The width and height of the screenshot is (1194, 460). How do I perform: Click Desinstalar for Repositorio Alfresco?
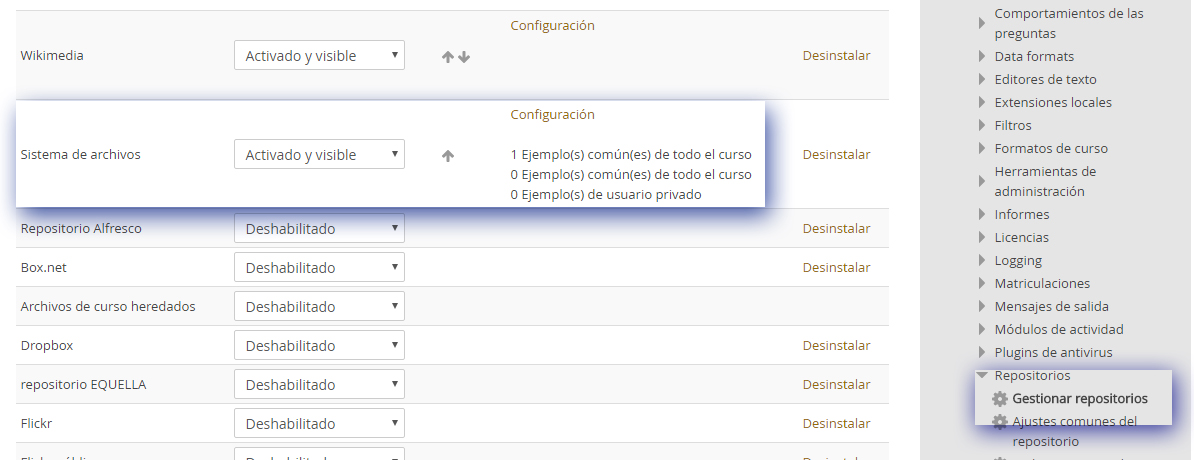coord(836,228)
